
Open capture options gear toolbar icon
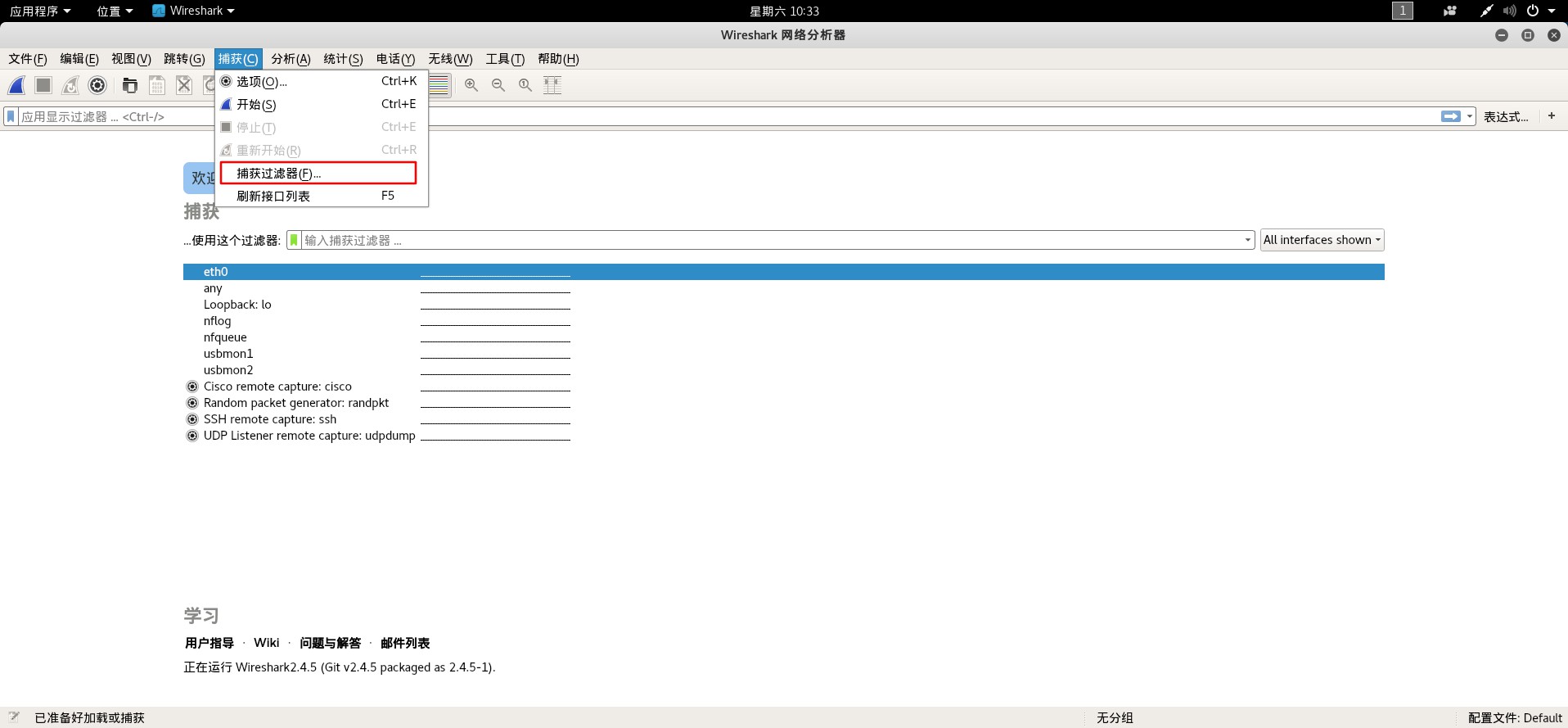pyautogui.click(x=97, y=85)
